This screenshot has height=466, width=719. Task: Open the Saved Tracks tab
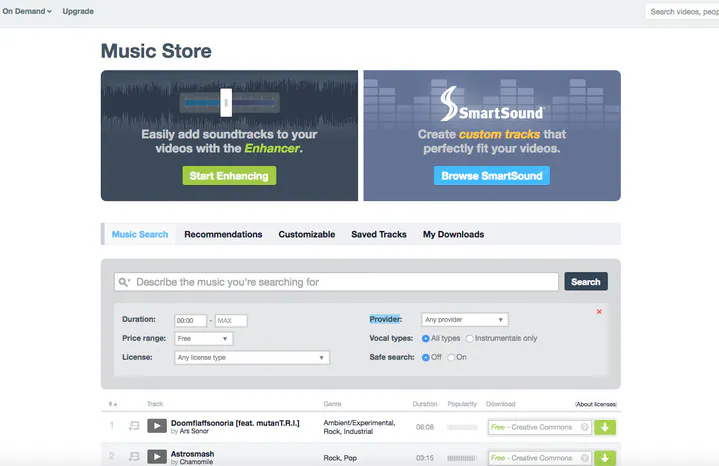click(x=379, y=234)
